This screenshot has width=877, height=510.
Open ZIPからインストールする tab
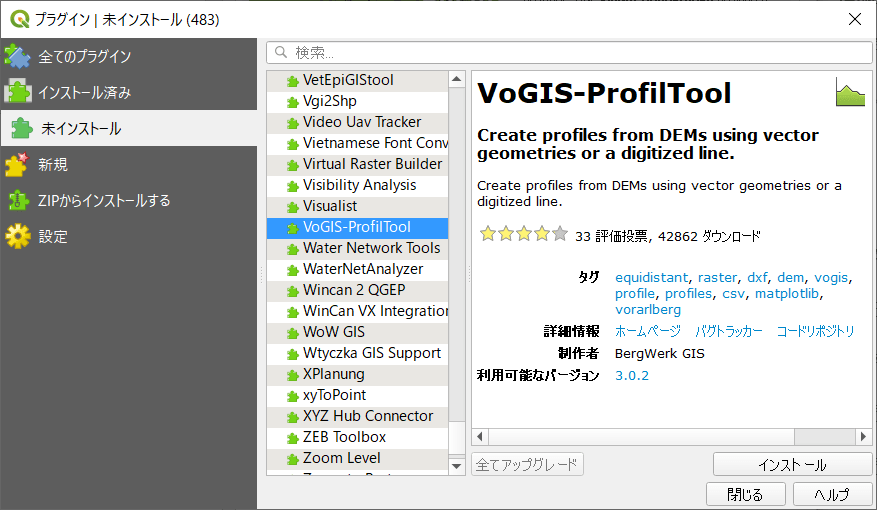(x=129, y=200)
